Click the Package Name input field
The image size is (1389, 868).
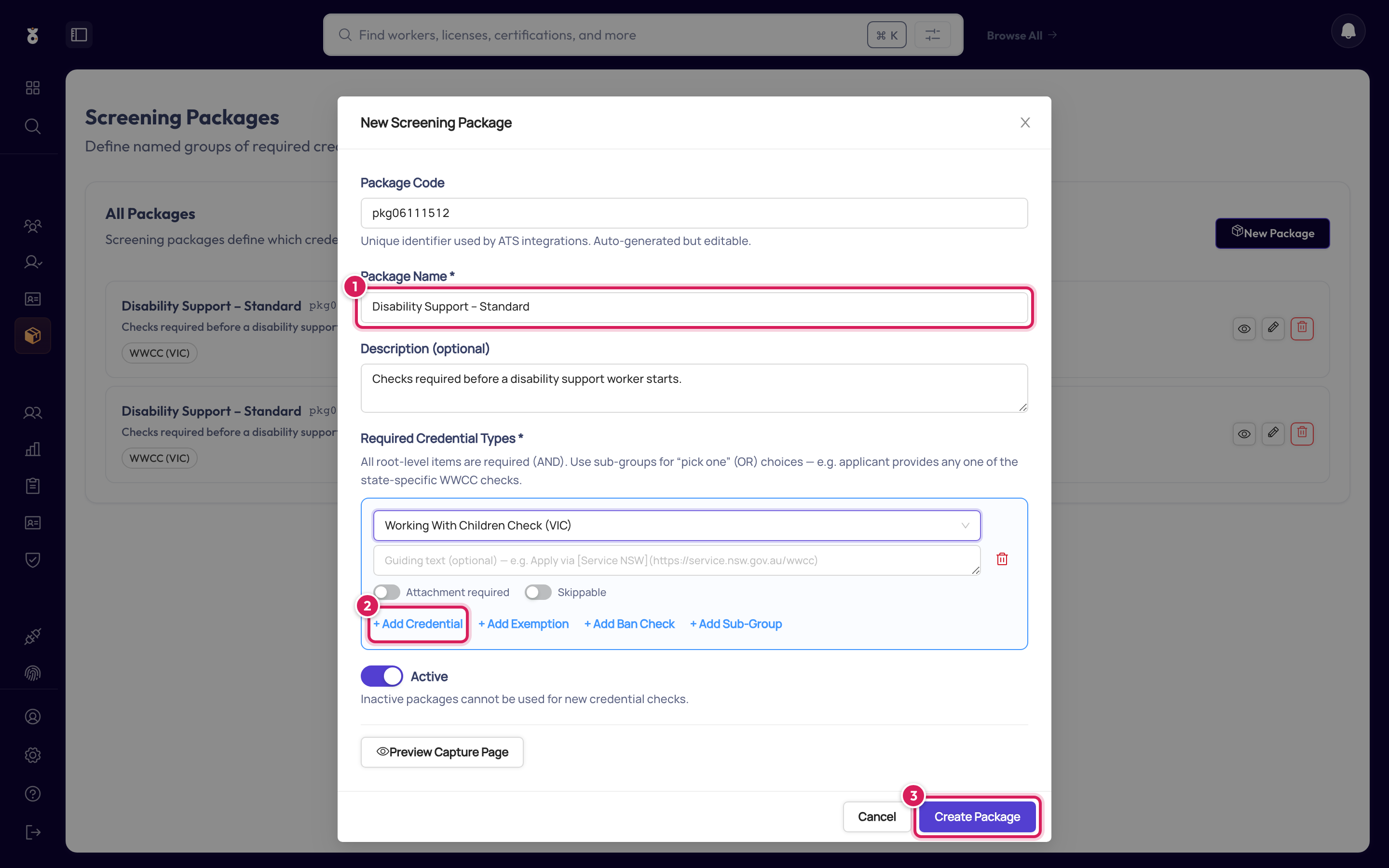pyautogui.click(x=694, y=307)
